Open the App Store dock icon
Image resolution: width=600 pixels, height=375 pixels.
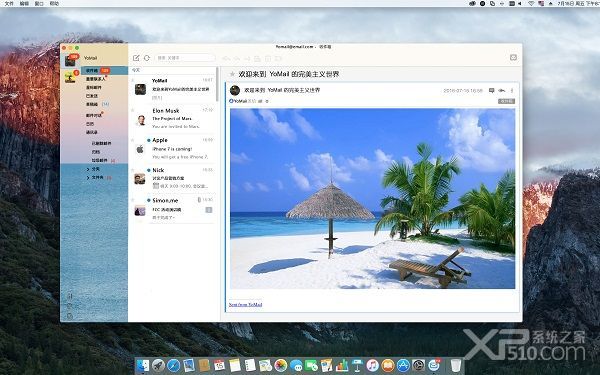pos(403,365)
